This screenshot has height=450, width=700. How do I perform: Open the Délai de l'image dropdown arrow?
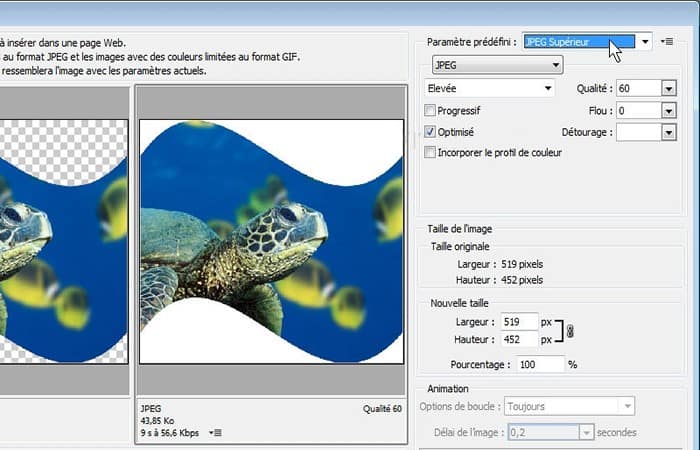(x=586, y=432)
